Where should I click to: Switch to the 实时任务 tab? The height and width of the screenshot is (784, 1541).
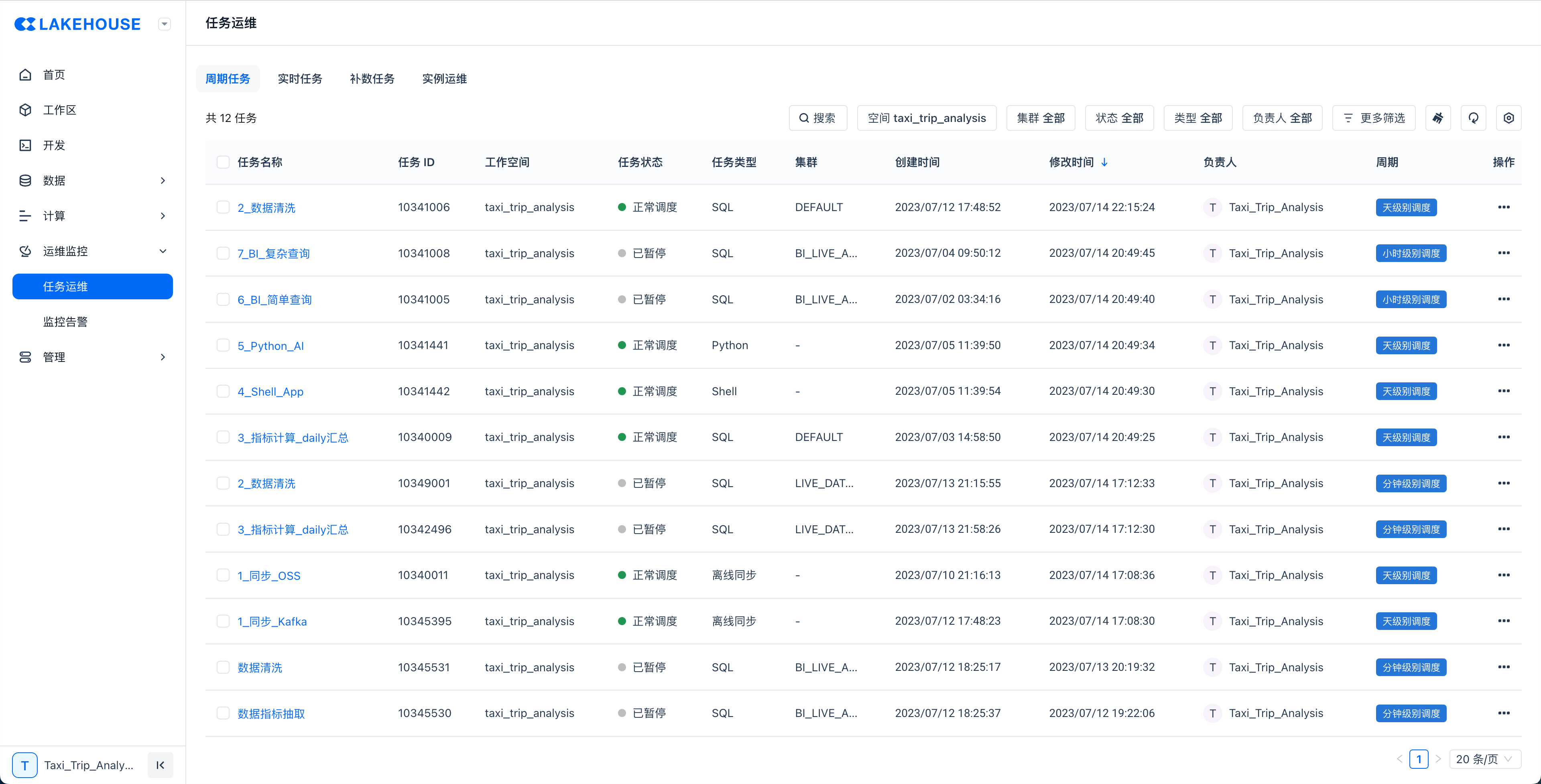(300, 79)
